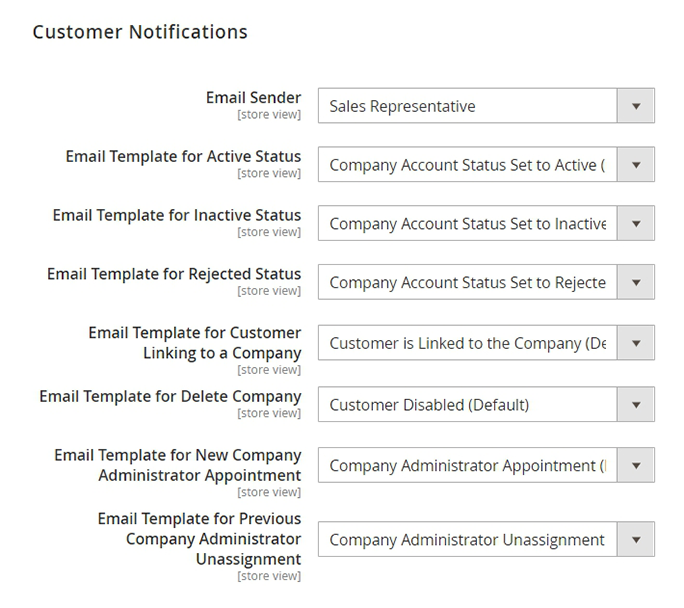Open the 'Company Account Status Set to Inactive' select

tap(467, 224)
